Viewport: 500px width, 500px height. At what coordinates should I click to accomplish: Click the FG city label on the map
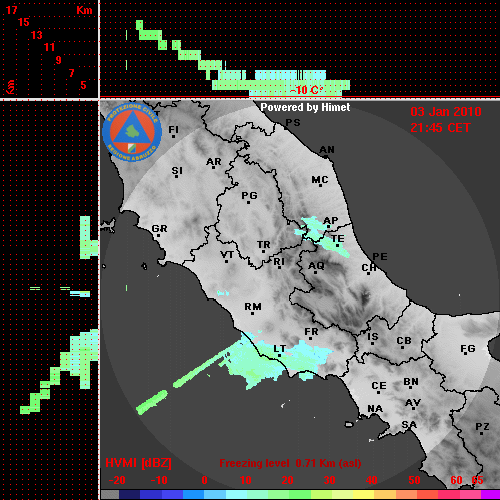[x=468, y=349]
